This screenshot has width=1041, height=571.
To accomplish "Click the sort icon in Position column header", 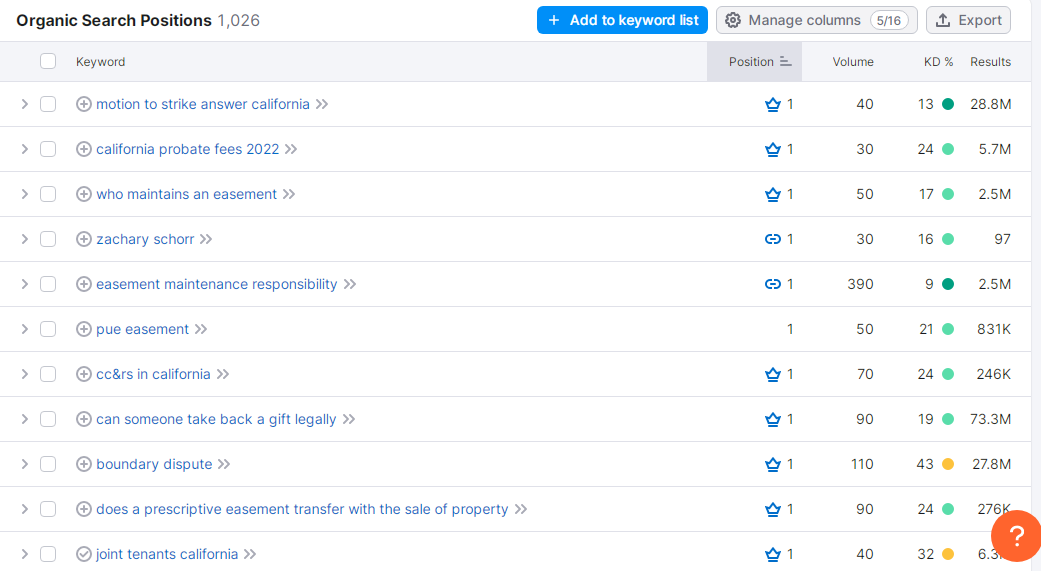I will coord(785,62).
